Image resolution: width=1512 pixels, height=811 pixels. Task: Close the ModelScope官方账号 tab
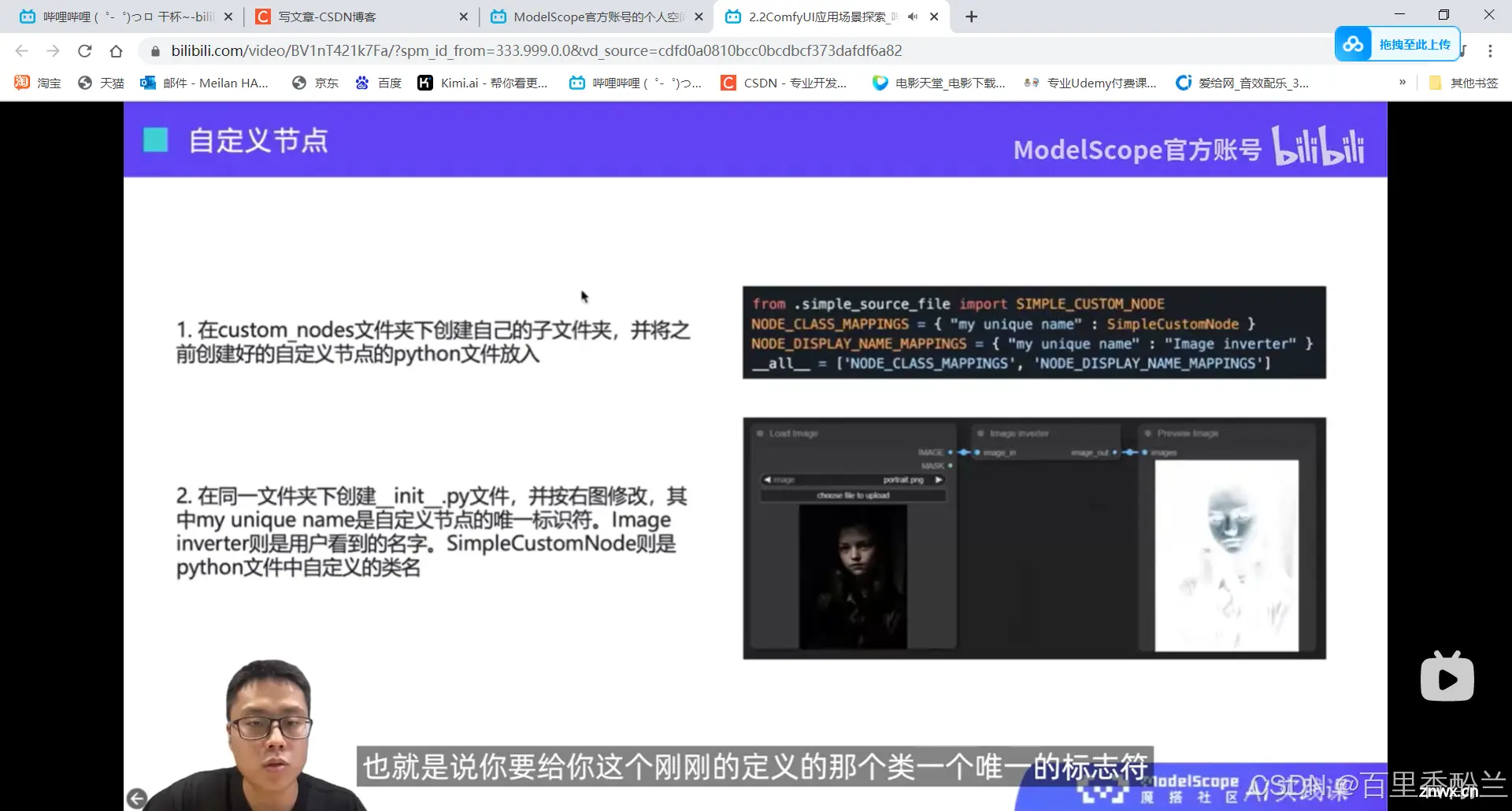point(699,17)
